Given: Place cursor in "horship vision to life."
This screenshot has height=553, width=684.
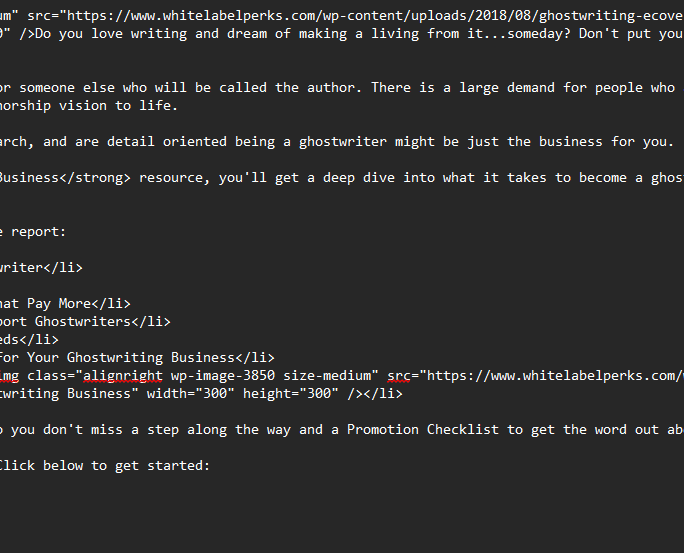Looking at the screenshot, I should click(x=89, y=106).
